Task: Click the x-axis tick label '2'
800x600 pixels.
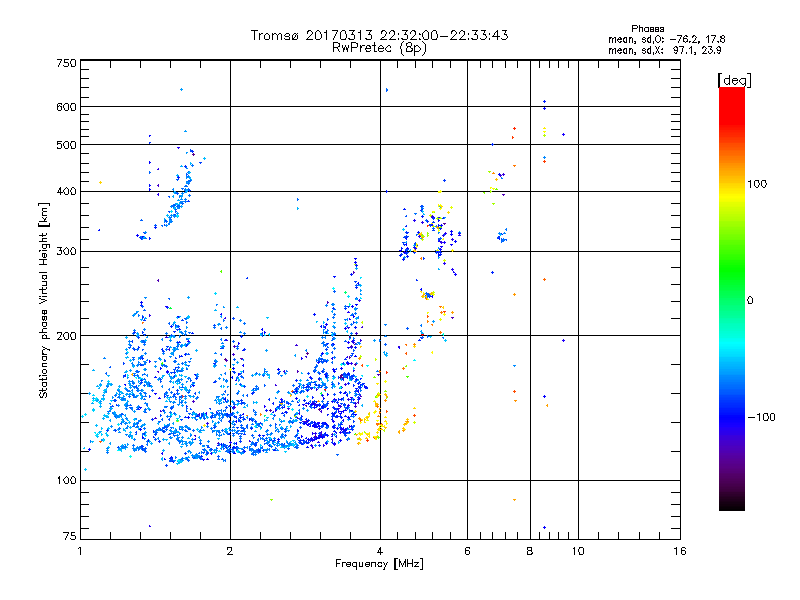Action: (x=230, y=551)
